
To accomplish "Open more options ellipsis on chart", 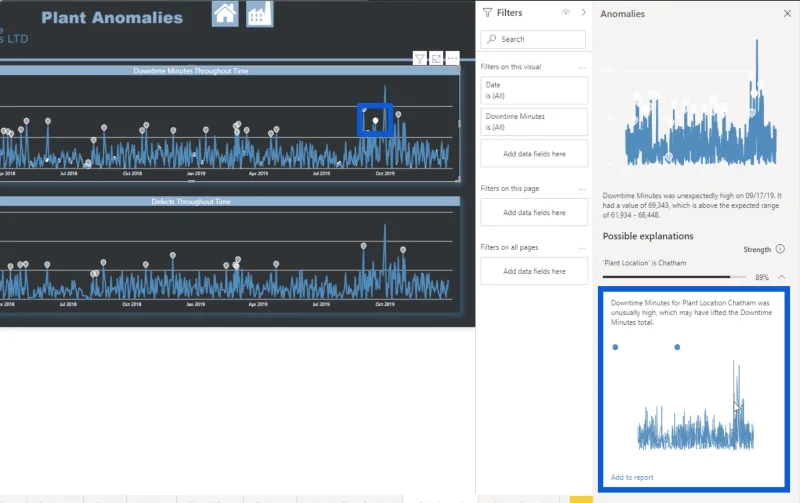I will point(453,59).
